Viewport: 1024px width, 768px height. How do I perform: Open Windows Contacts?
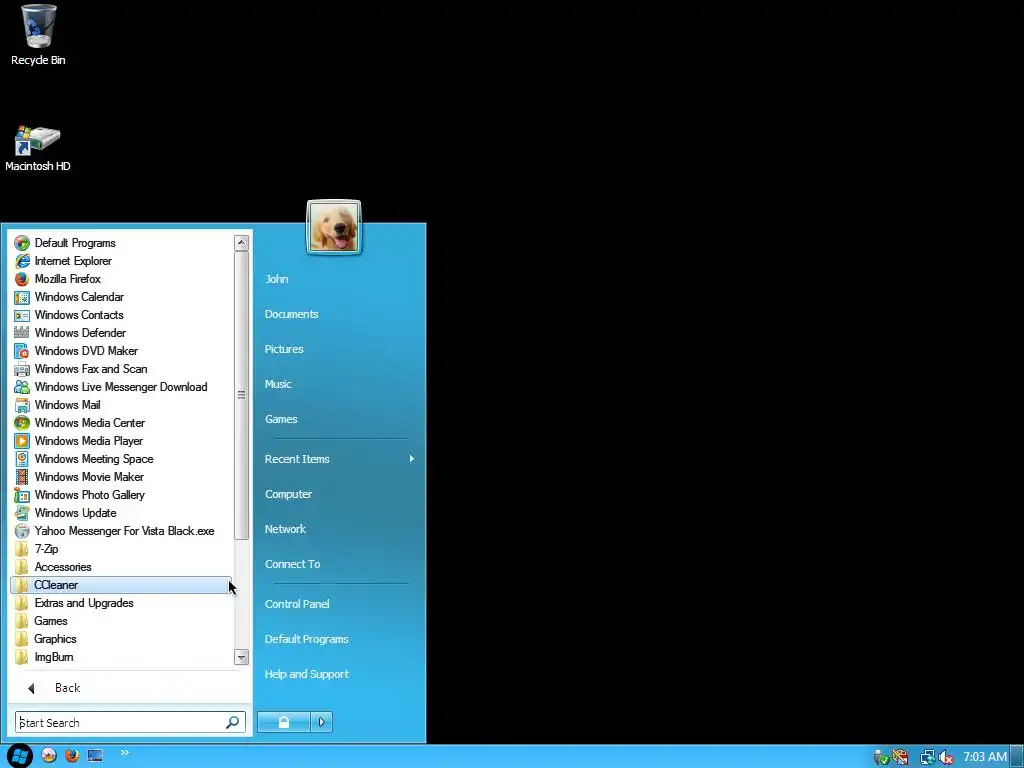[121, 315]
